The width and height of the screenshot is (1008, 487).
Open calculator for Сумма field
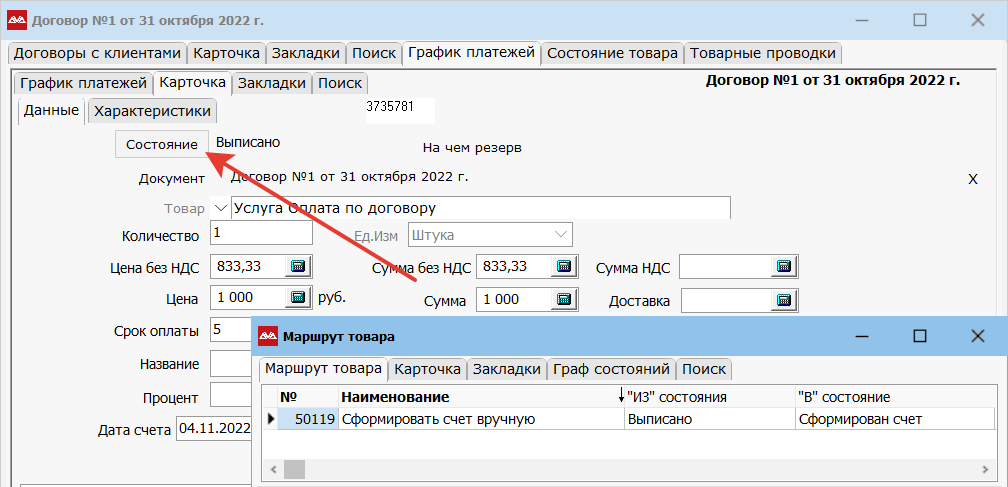[x=564, y=299]
